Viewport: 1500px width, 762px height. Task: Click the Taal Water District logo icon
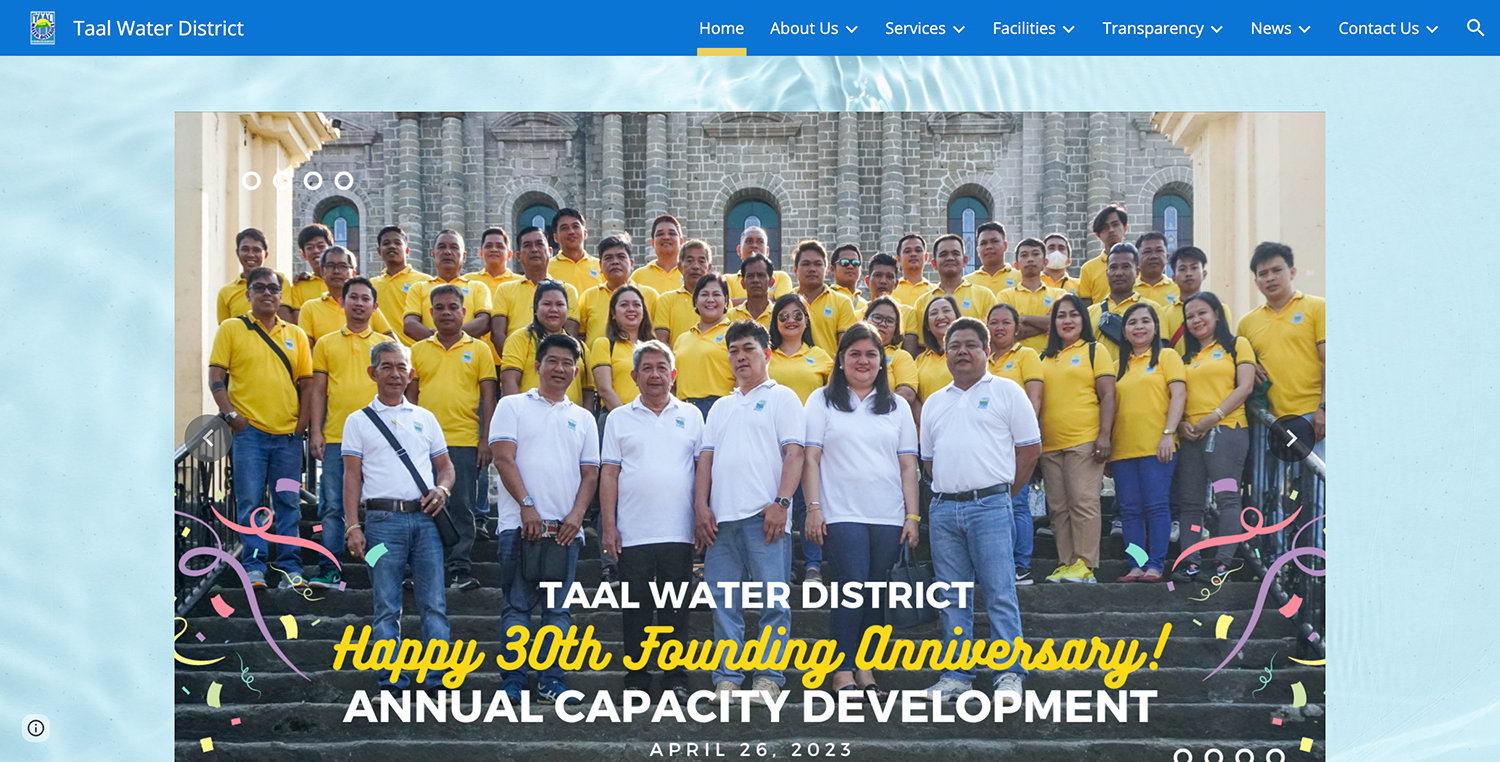[43, 28]
